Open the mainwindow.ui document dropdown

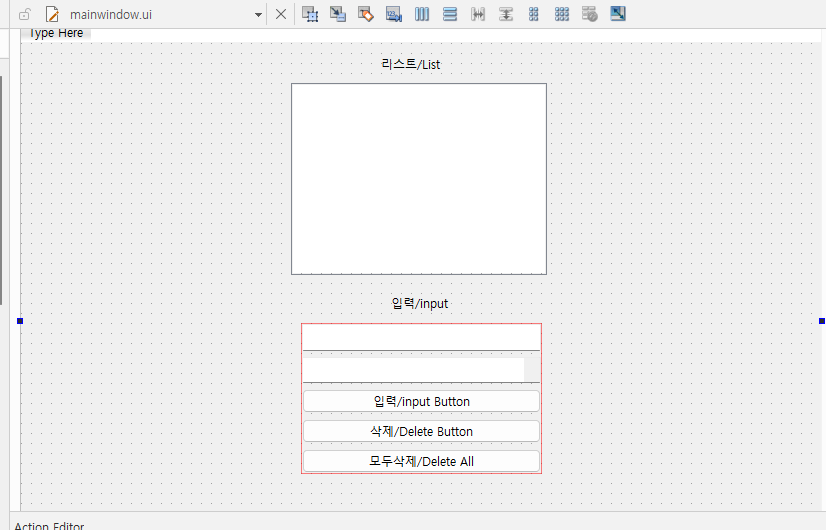[258, 15]
